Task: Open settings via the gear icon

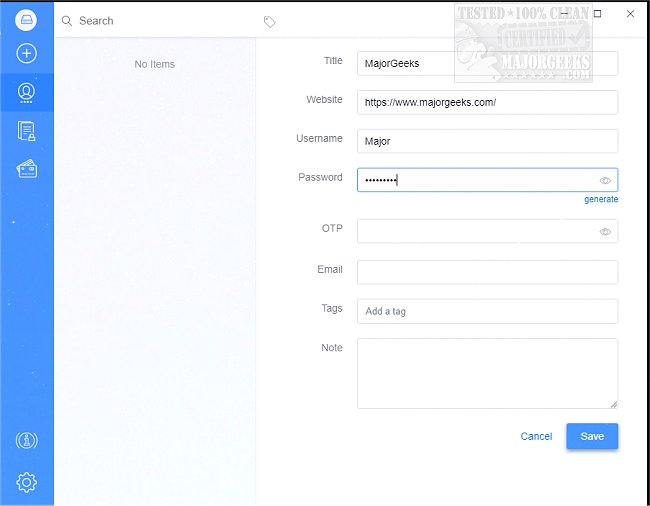Action: (26, 483)
